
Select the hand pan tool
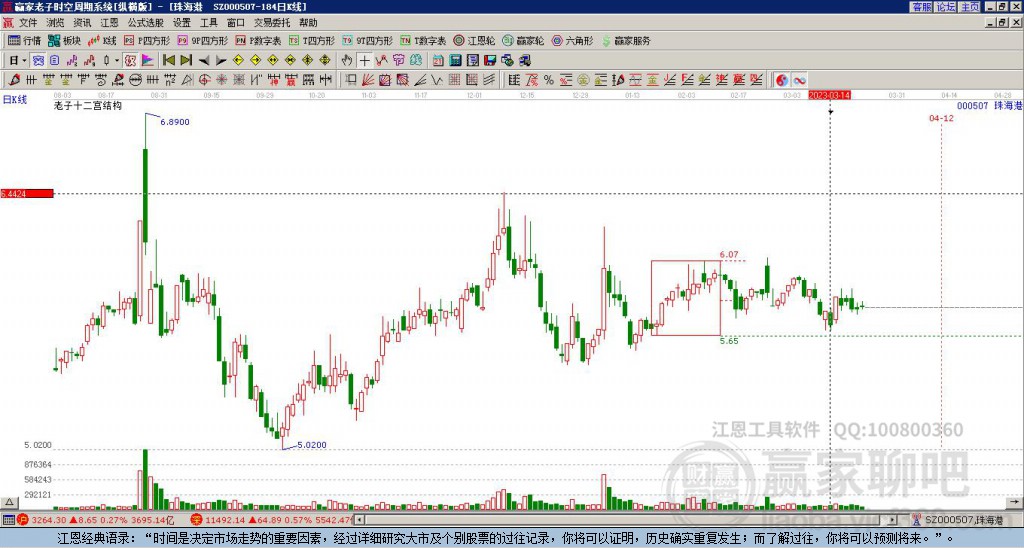pos(347,61)
